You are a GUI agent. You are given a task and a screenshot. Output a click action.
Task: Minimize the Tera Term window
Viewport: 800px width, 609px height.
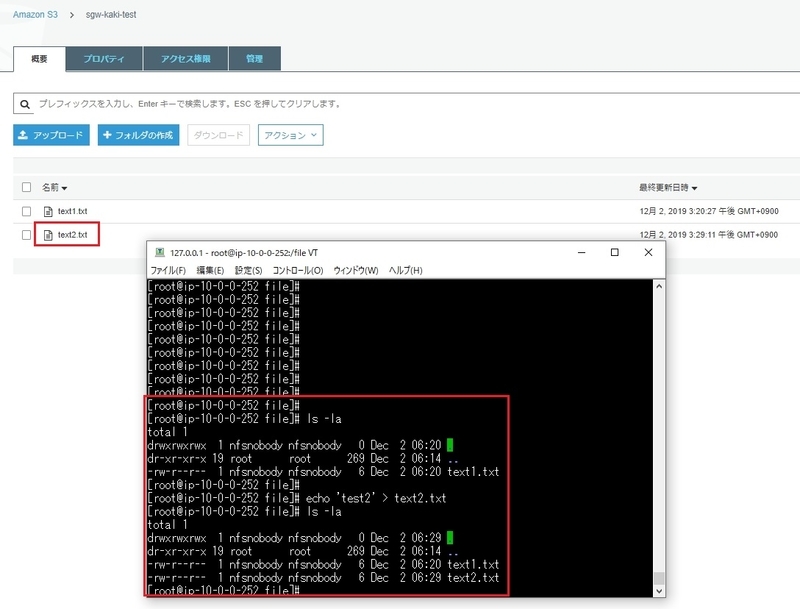[582, 252]
